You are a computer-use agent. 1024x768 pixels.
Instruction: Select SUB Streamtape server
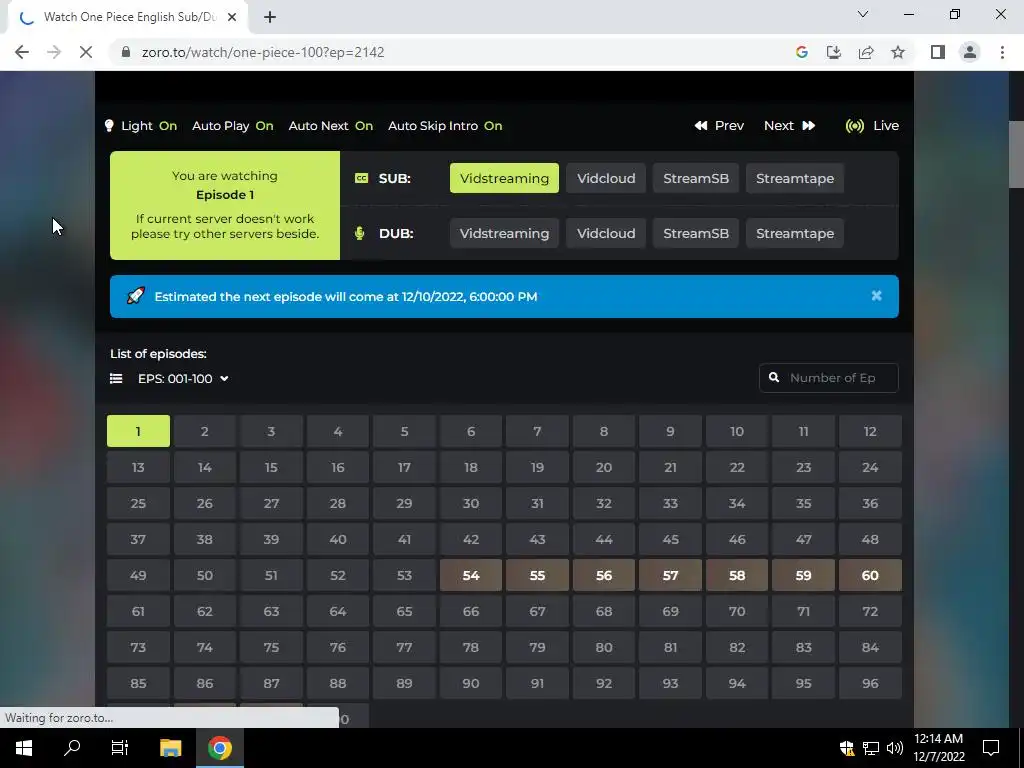tap(795, 178)
